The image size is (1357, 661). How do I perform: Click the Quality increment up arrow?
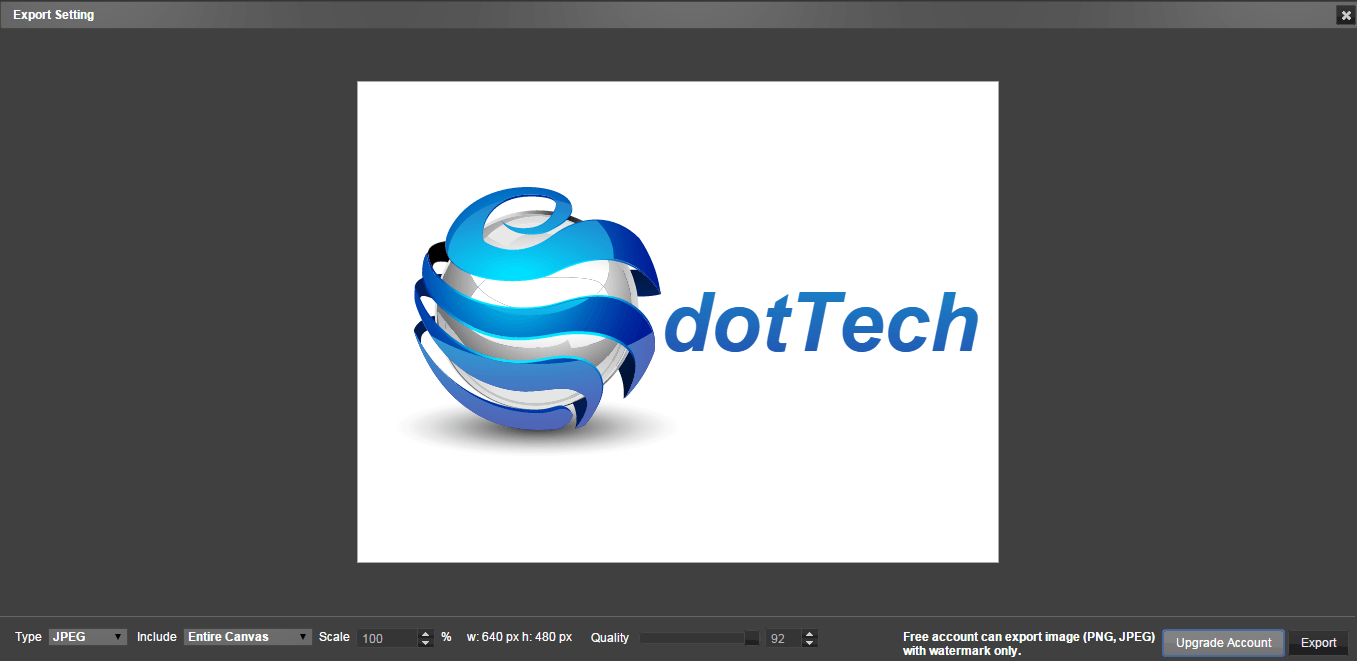[808, 632]
